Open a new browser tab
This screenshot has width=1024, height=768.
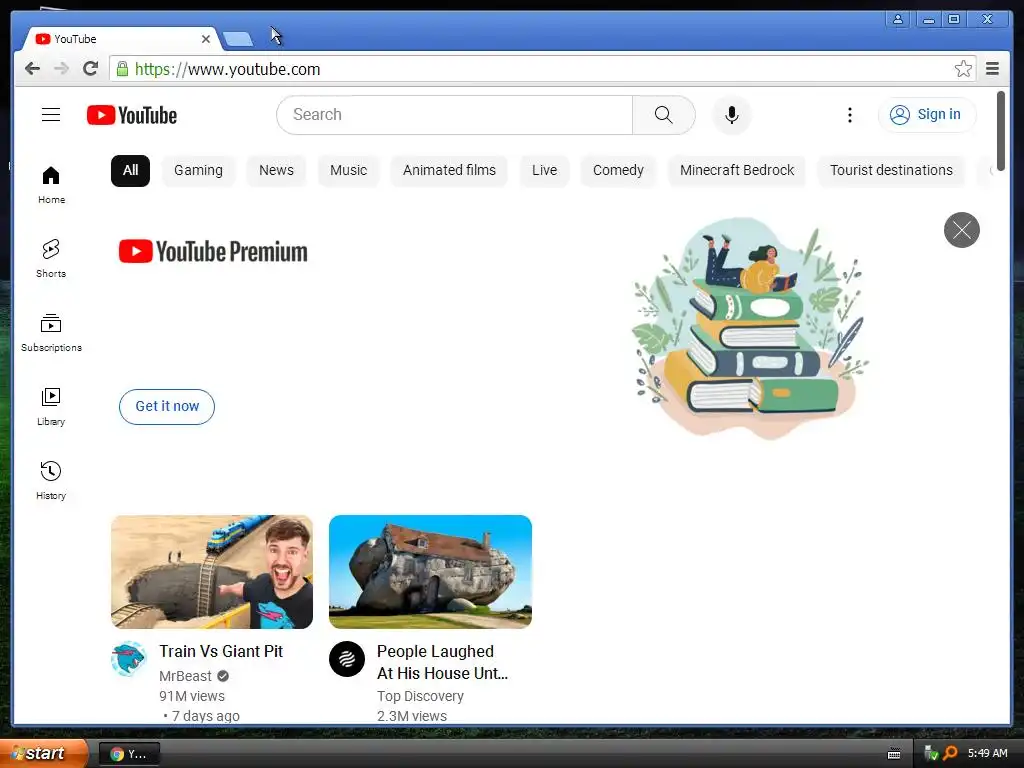(238, 39)
